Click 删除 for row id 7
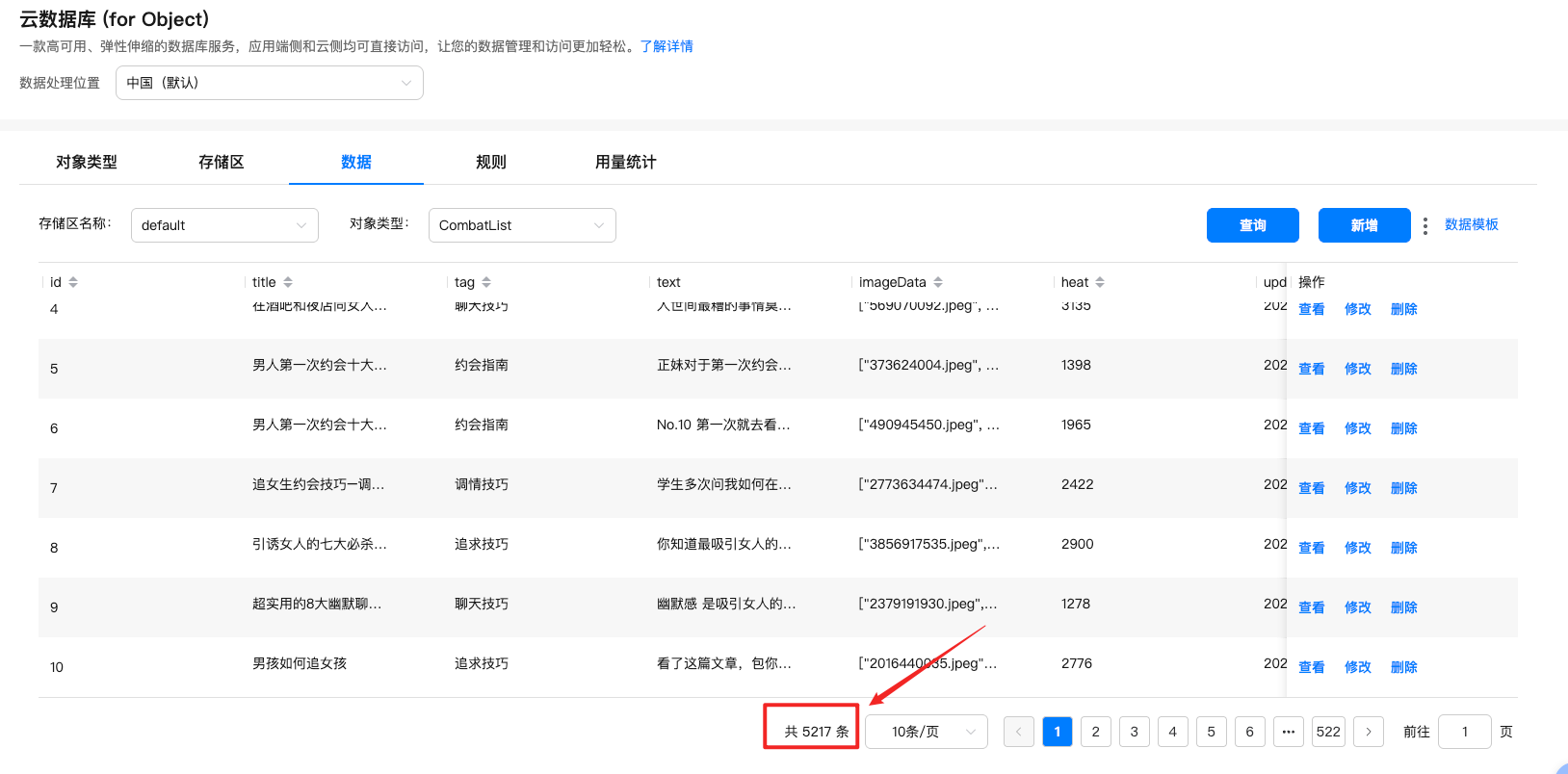The width and height of the screenshot is (1568, 774). [1404, 488]
